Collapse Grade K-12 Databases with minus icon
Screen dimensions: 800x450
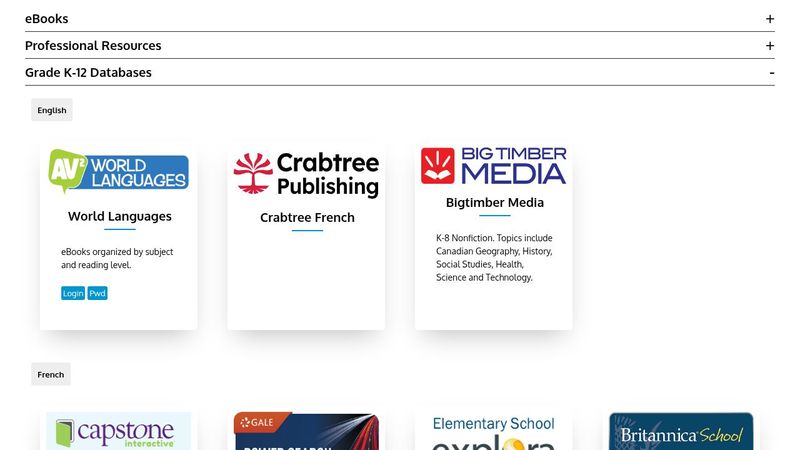pos(771,73)
